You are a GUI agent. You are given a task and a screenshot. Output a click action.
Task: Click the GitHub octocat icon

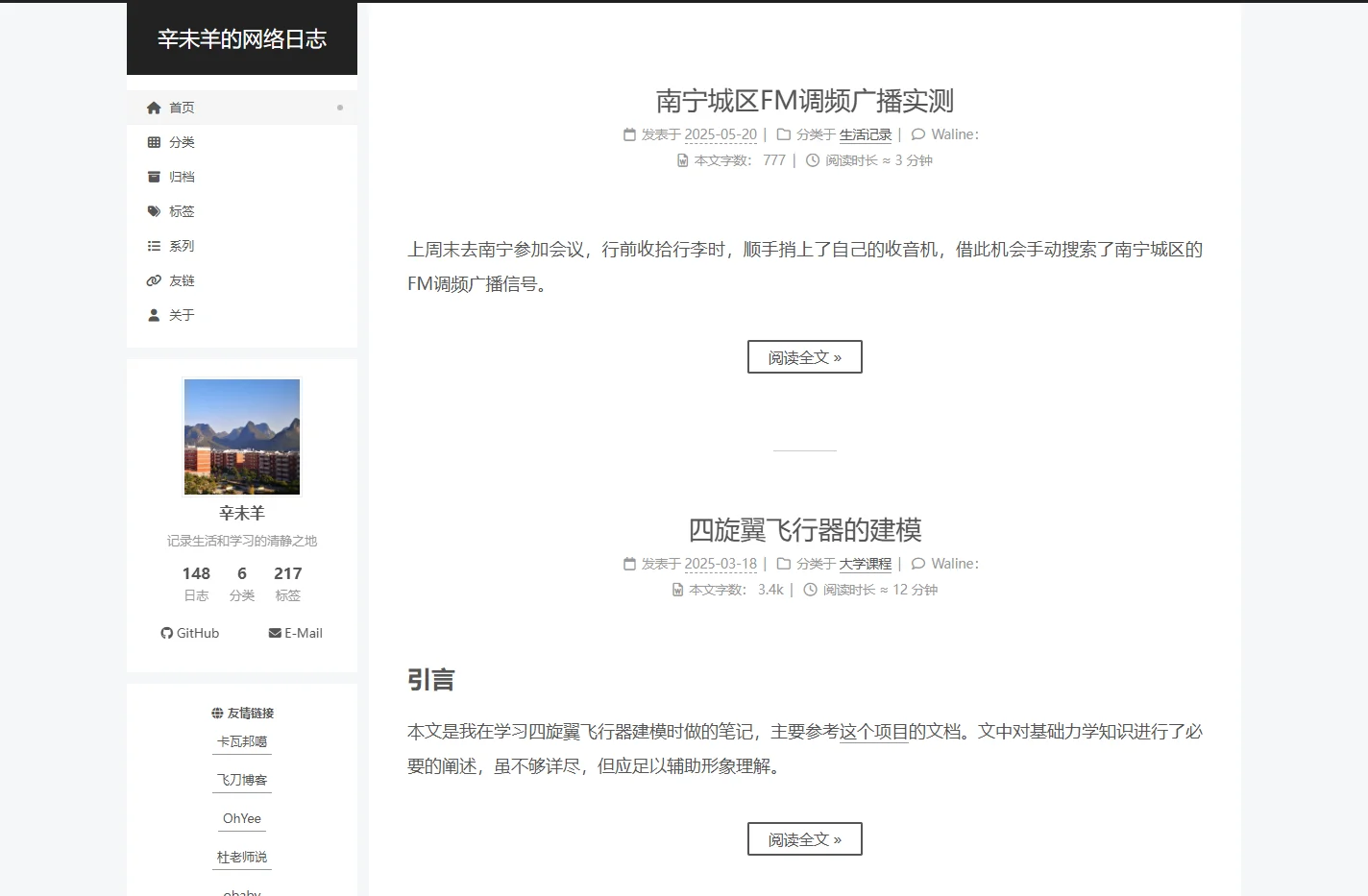tap(167, 633)
